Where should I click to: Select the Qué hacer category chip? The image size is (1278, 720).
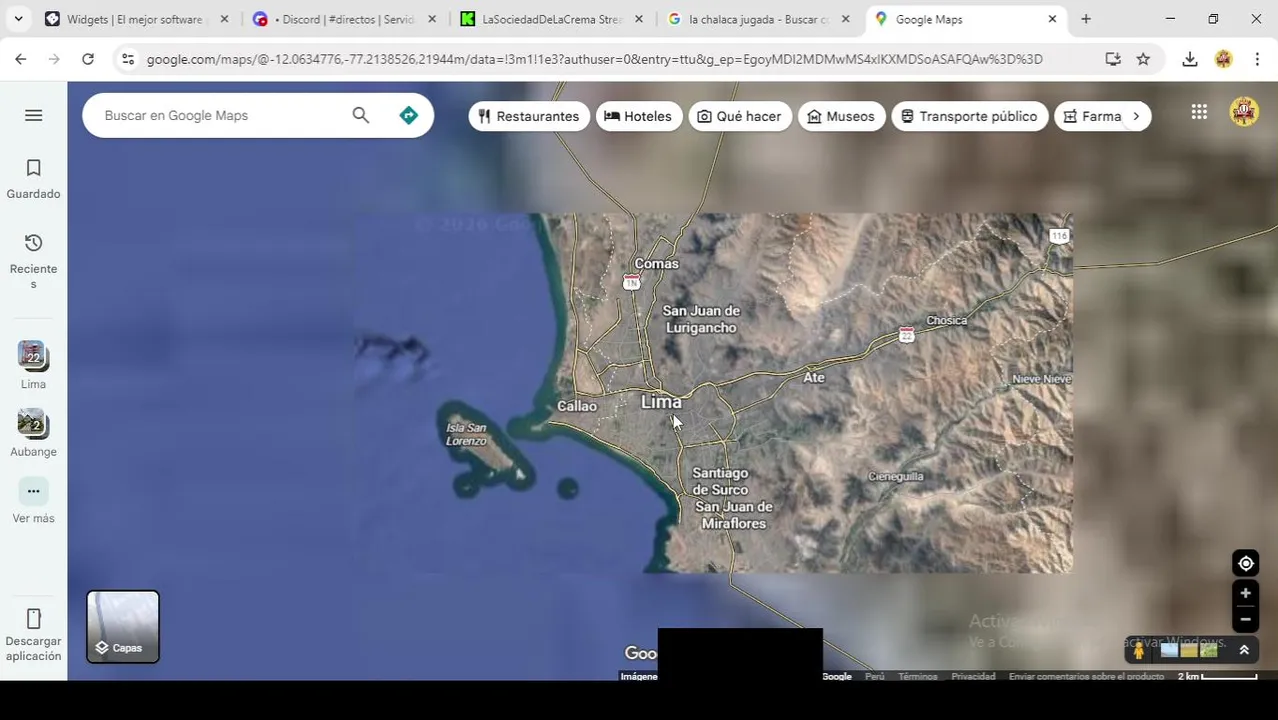pos(739,116)
